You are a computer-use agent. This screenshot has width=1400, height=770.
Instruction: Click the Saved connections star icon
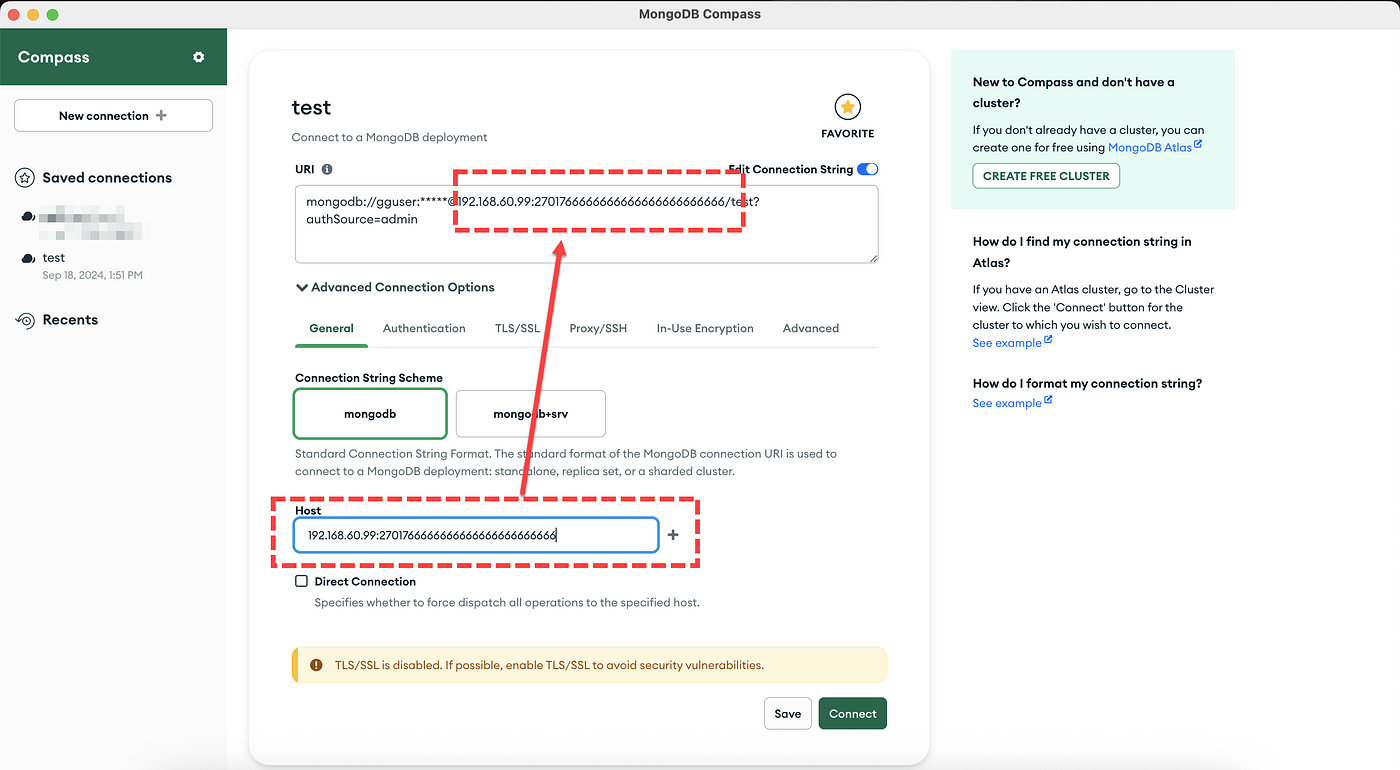point(26,178)
